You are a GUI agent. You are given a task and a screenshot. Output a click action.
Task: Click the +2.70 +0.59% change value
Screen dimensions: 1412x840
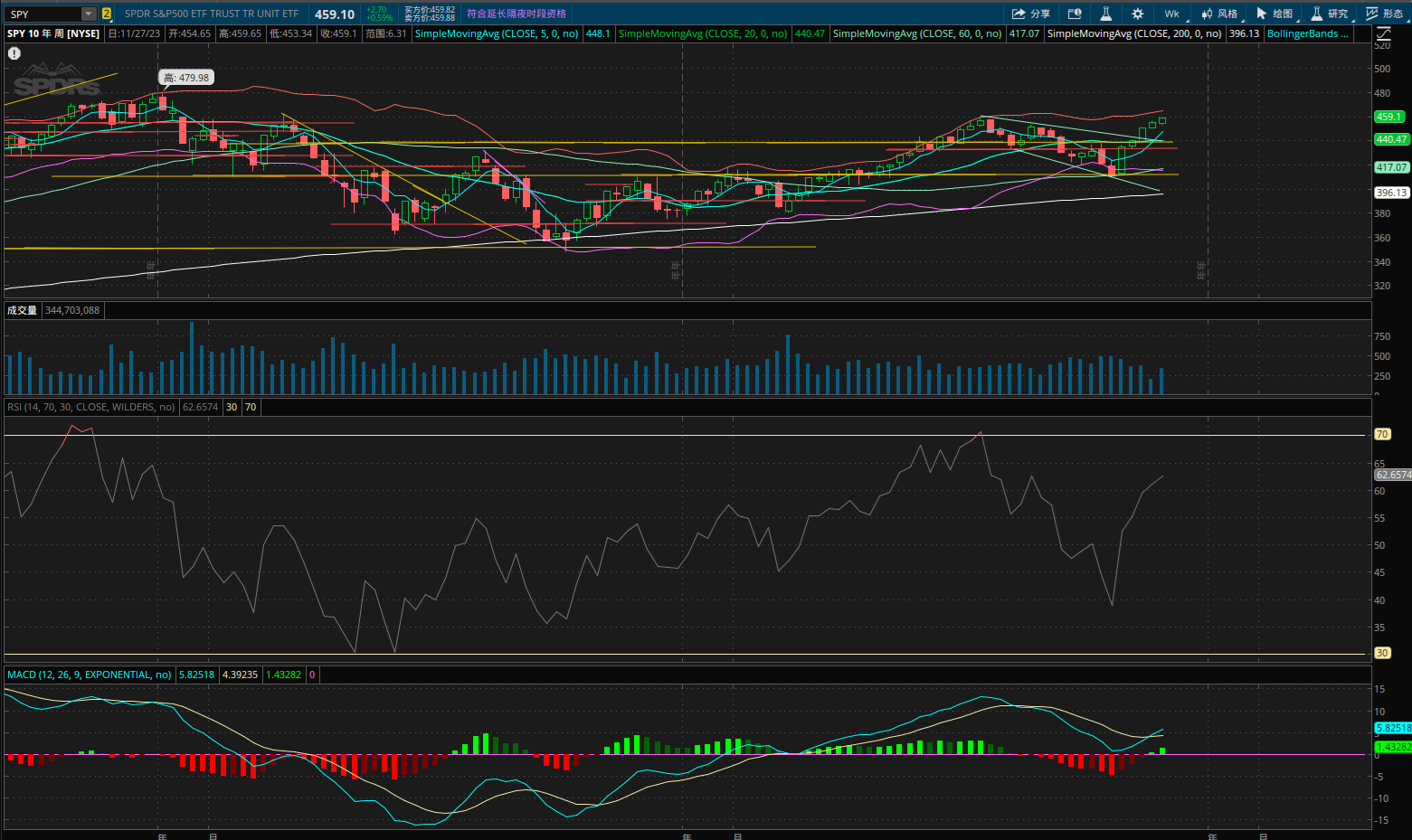pos(379,14)
